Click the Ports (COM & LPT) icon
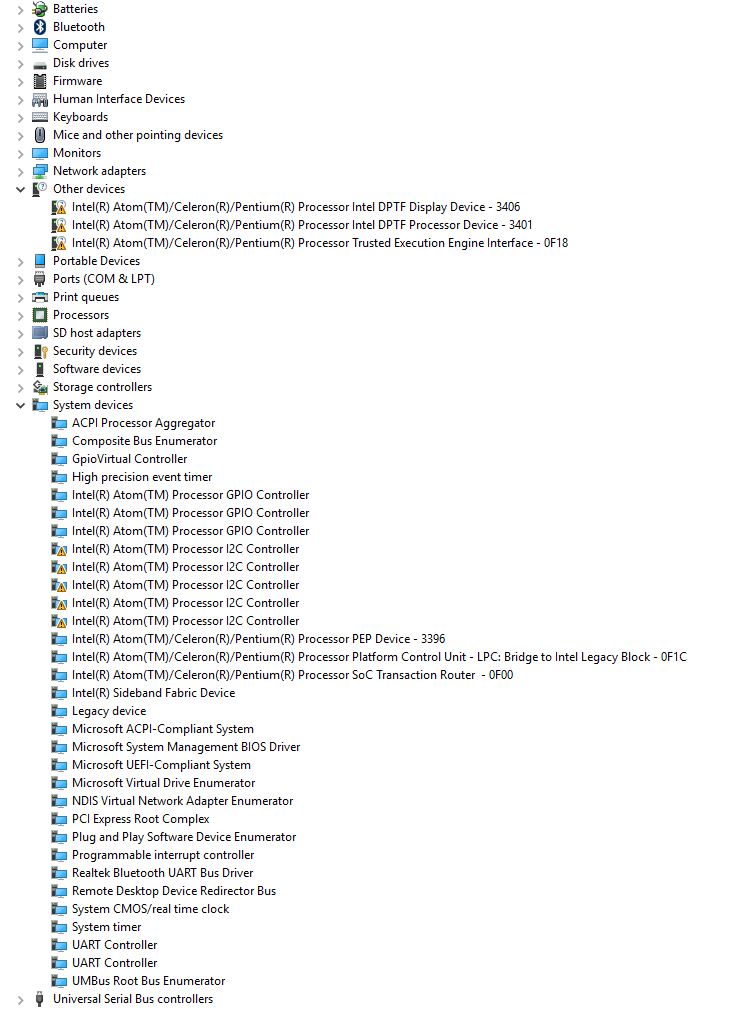This screenshot has width=735, height=1029. click(x=40, y=279)
